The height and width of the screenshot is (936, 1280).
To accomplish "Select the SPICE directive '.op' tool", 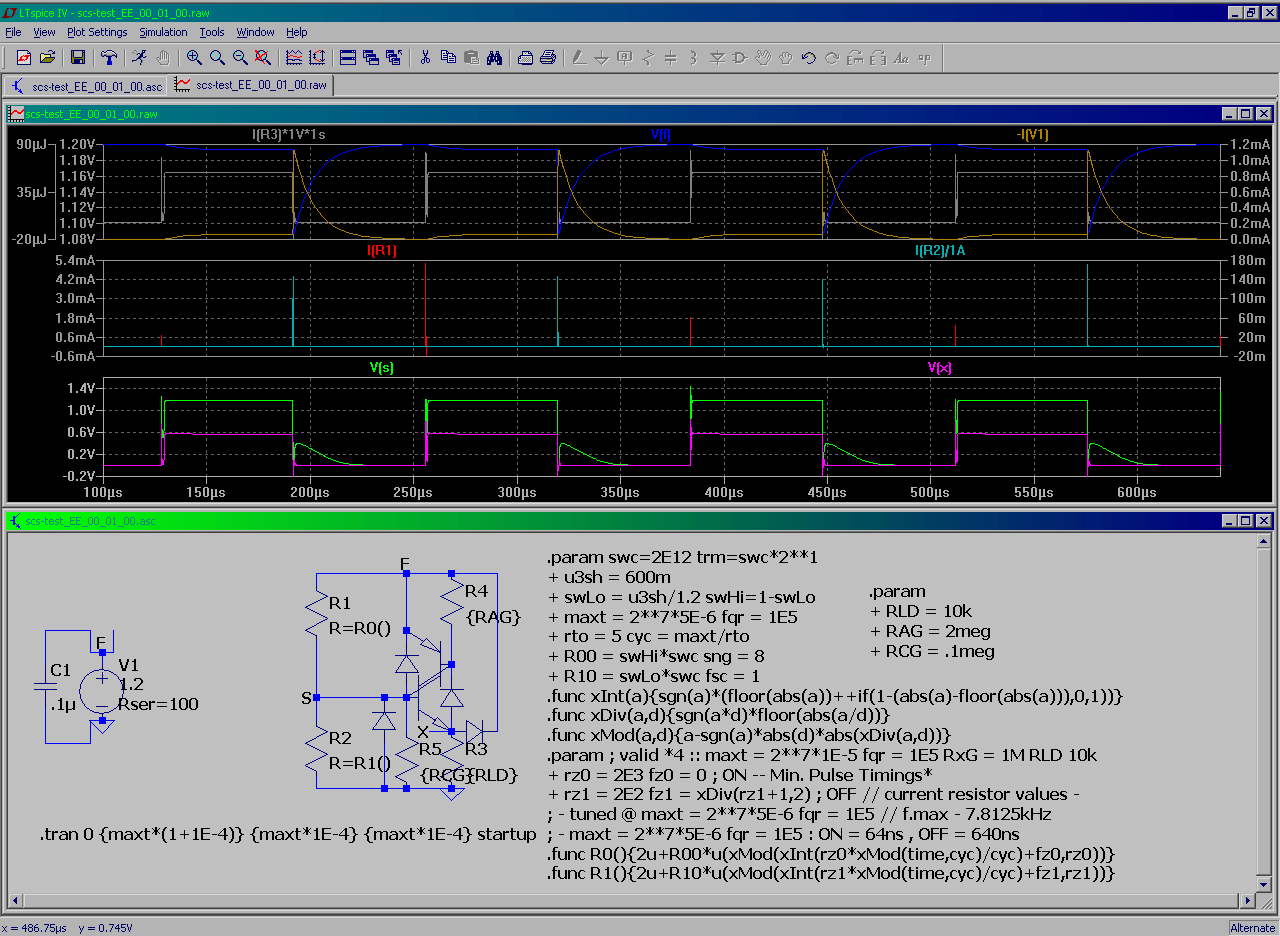I will pos(924,58).
